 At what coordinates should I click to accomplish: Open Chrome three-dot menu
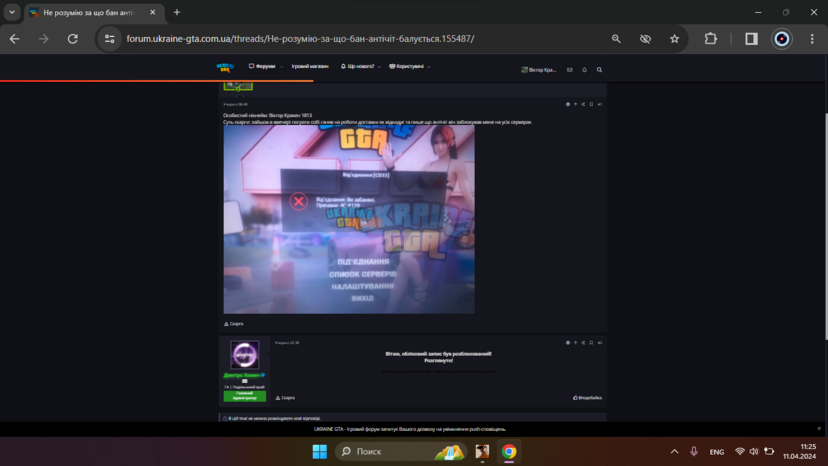812,39
